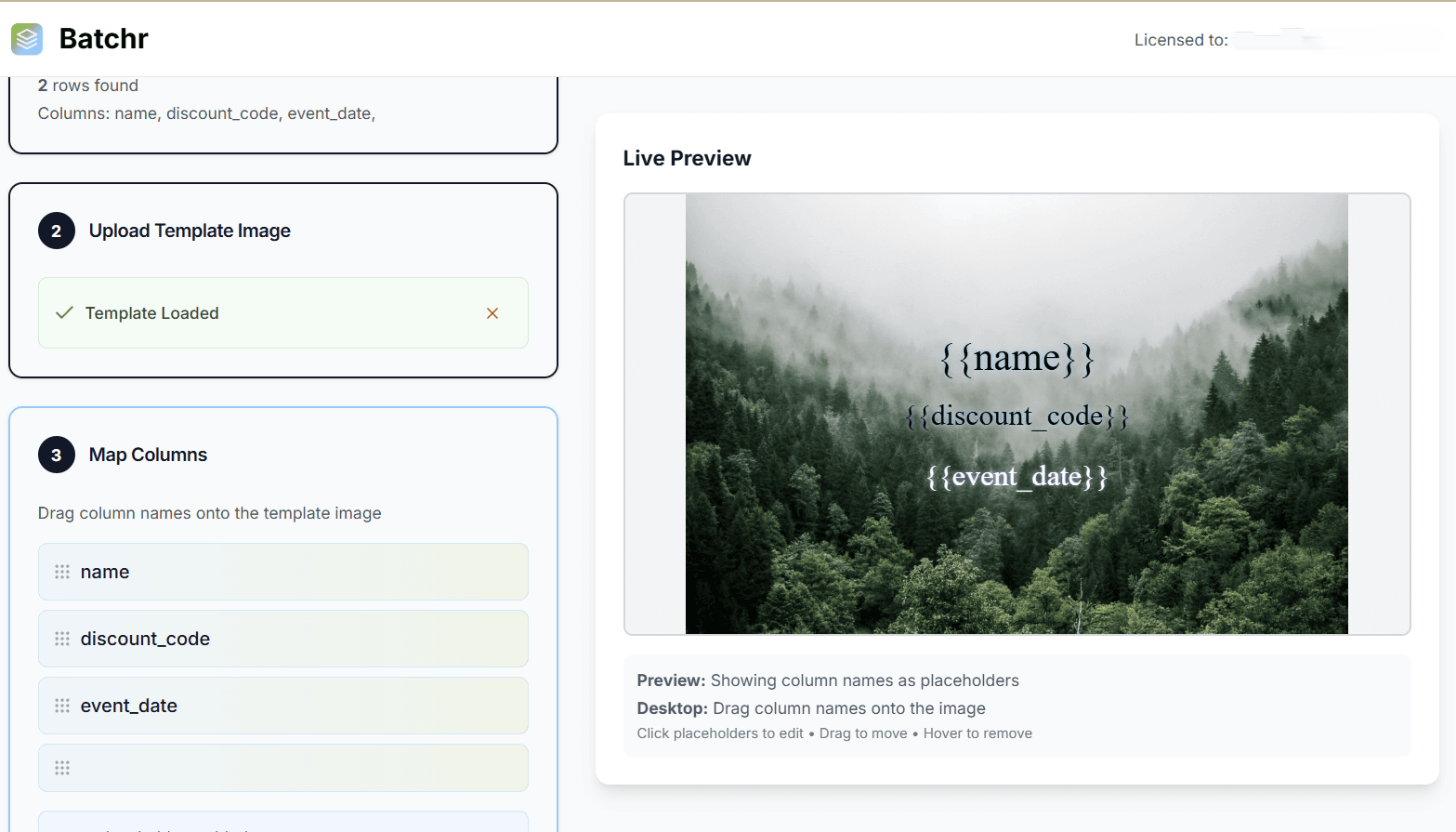The image size is (1456, 832).
Task: Click the drag handle of discount_code column
Action: point(62,639)
